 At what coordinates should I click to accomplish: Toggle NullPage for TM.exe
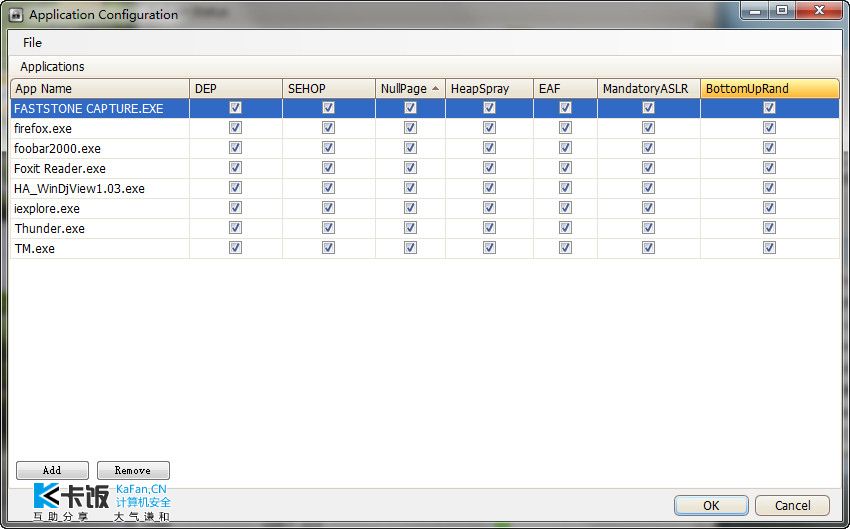pos(410,248)
